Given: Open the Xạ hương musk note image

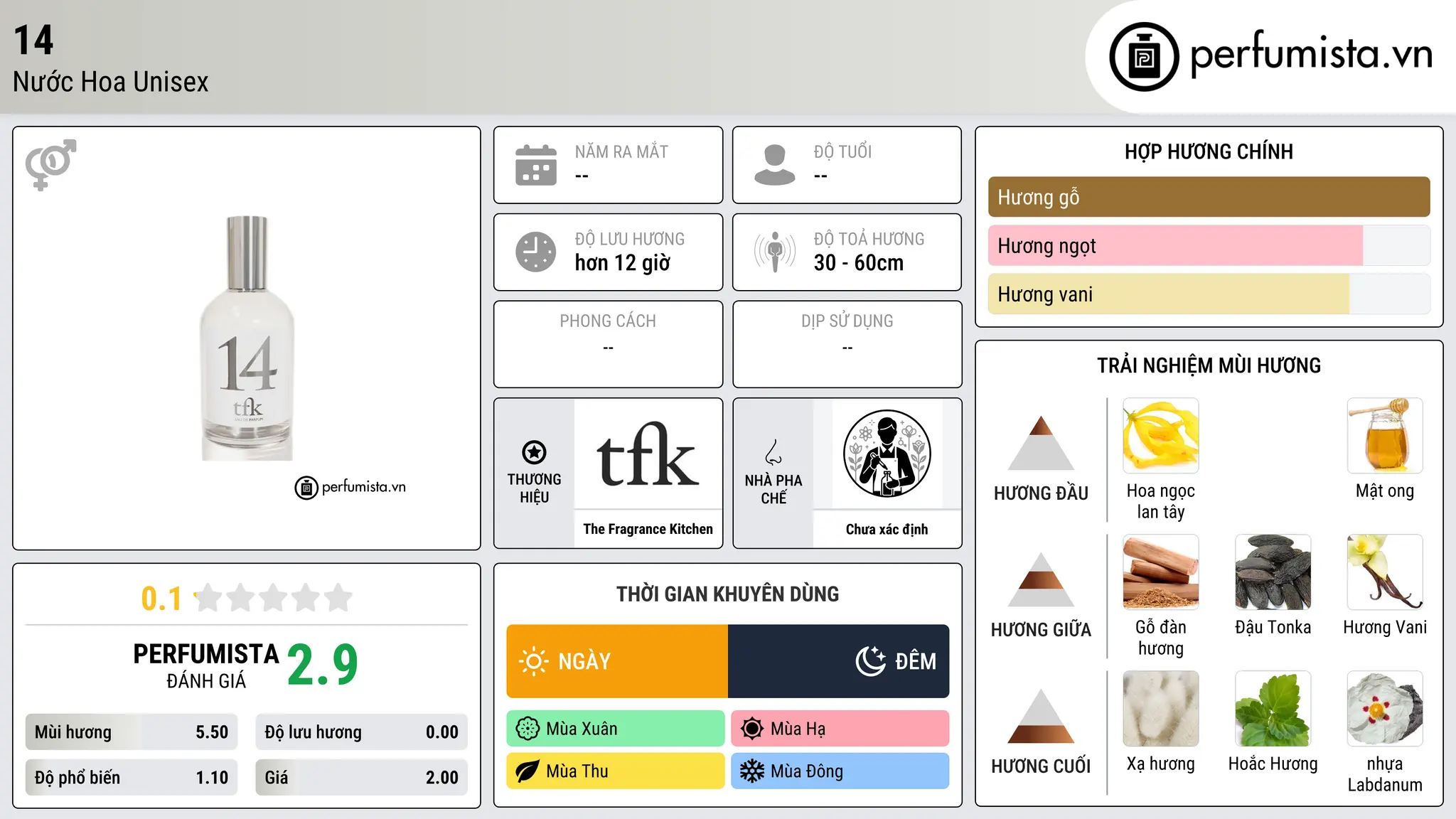Looking at the screenshot, I should pos(1161,709).
